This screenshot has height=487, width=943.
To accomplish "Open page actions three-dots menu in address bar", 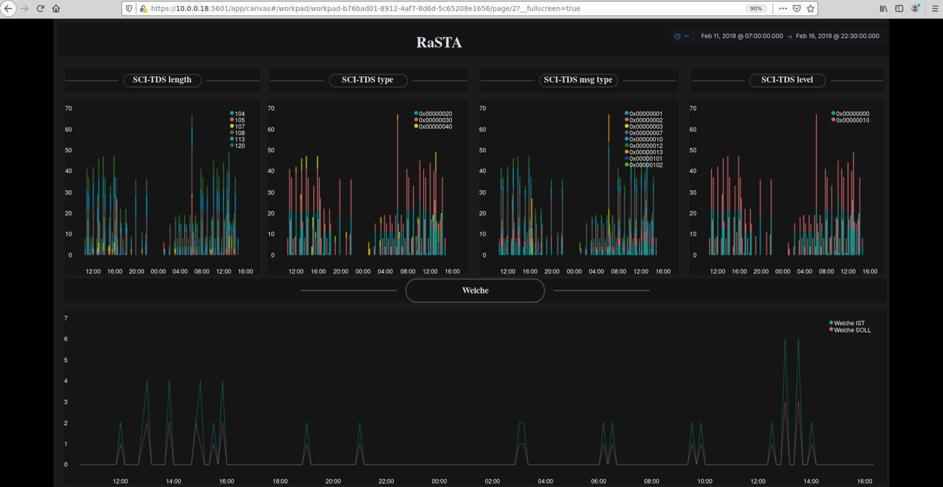I will tap(782, 8).
